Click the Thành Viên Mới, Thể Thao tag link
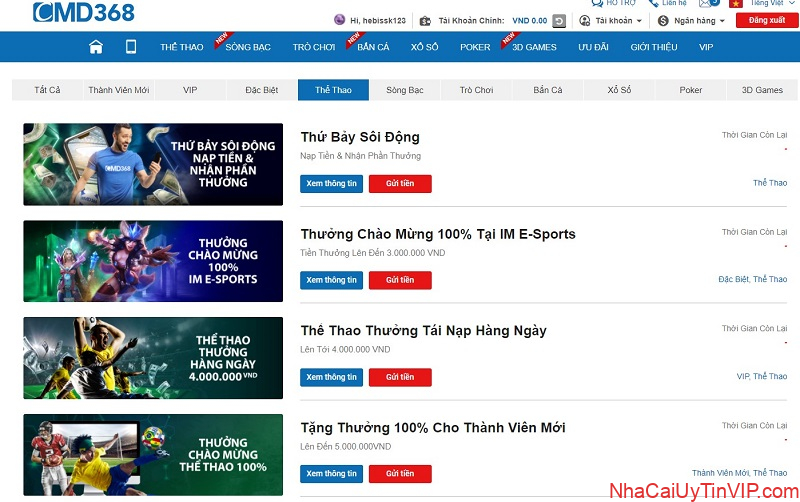800x502 pixels. click(739, 473)
